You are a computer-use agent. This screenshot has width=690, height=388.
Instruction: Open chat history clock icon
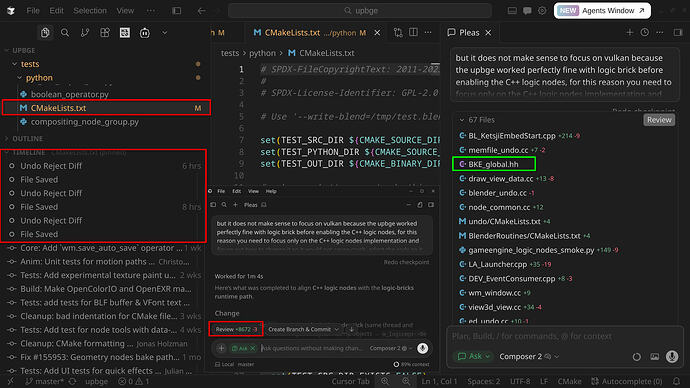[x=645, y=33]
